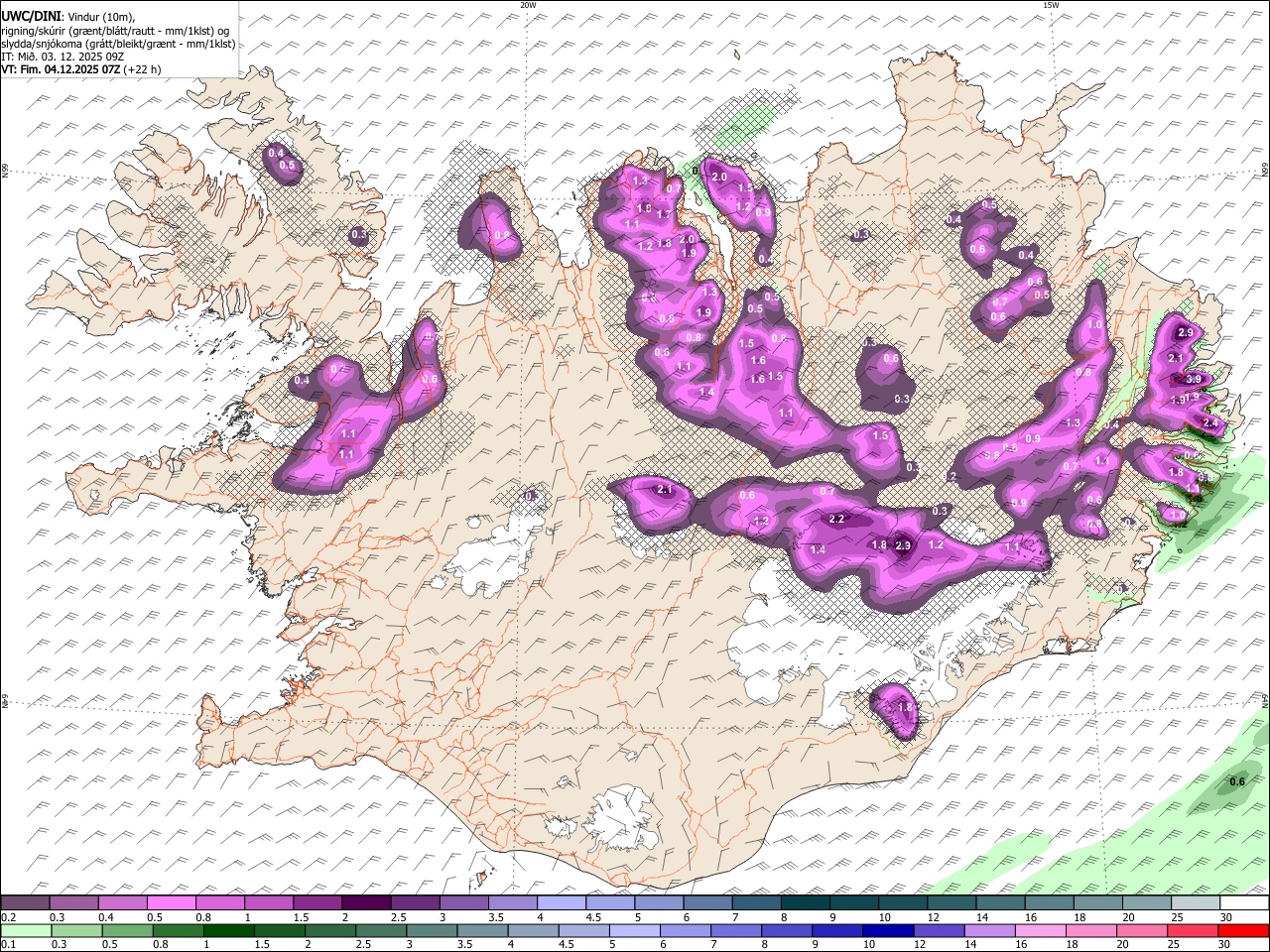Select the light lavender 4–4.5 snow legend swatch
Screen dimensions: 1270x952
pos(561,903)
